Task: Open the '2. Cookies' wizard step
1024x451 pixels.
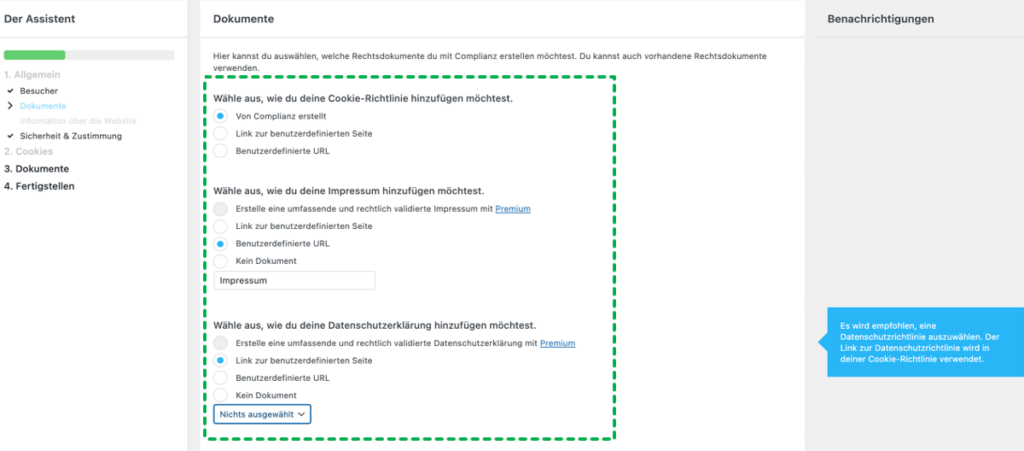Action: point(28,151)
